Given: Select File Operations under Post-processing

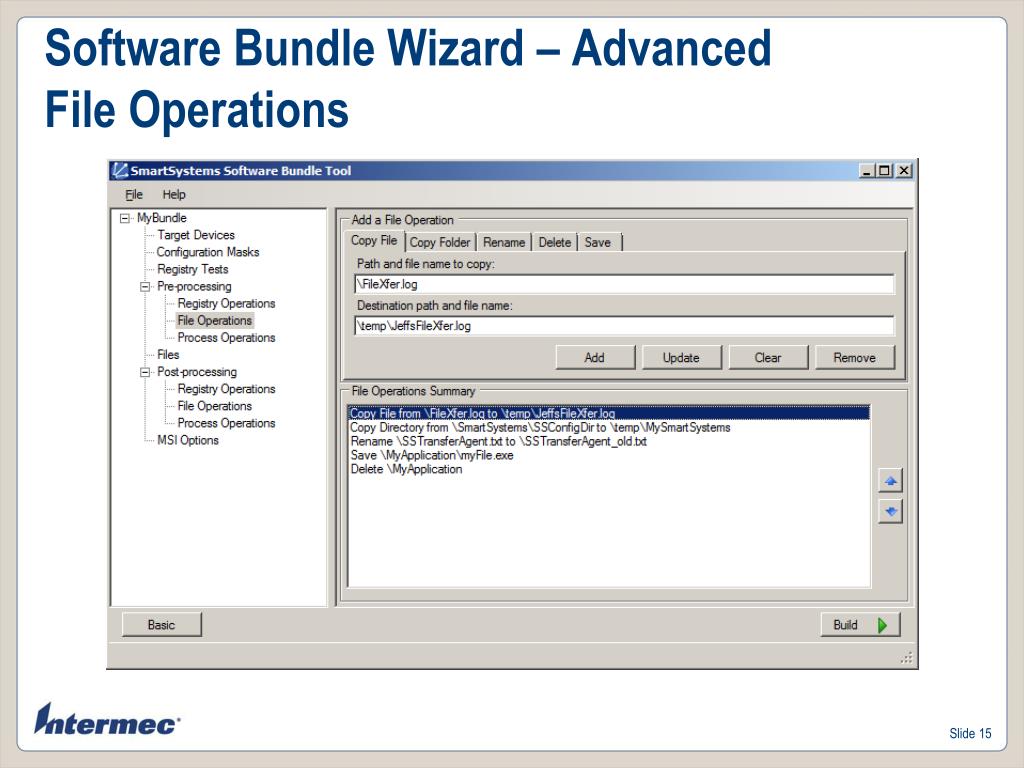Looking at the screenshot, I should tap(214, 406).
